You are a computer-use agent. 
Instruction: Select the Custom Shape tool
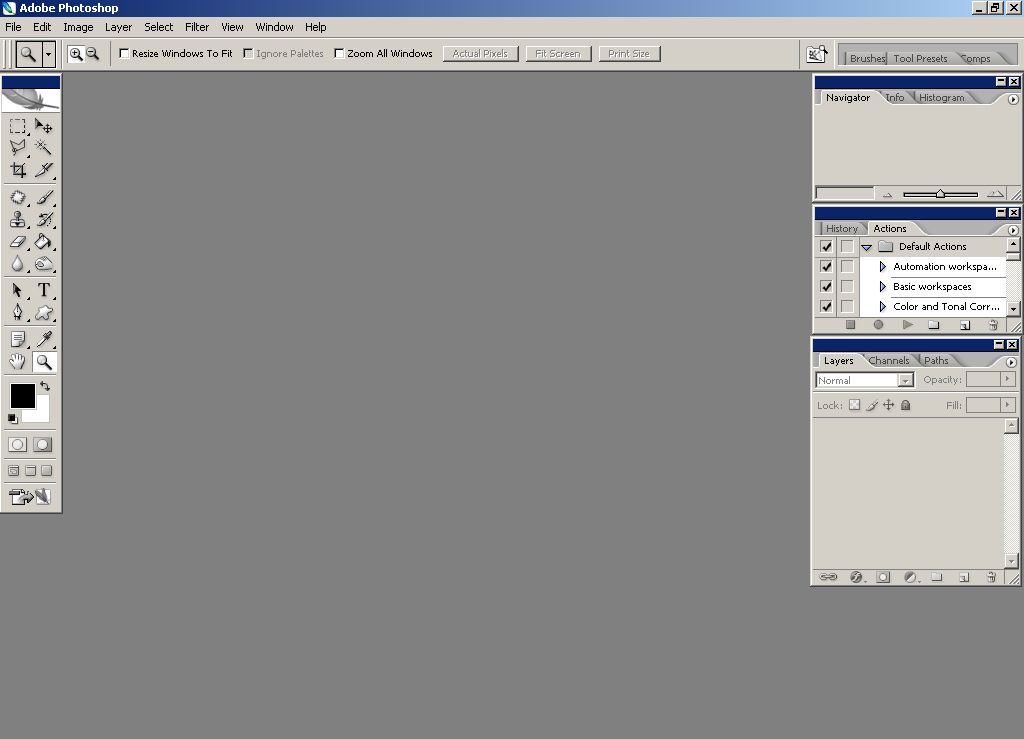coord(43,312)
